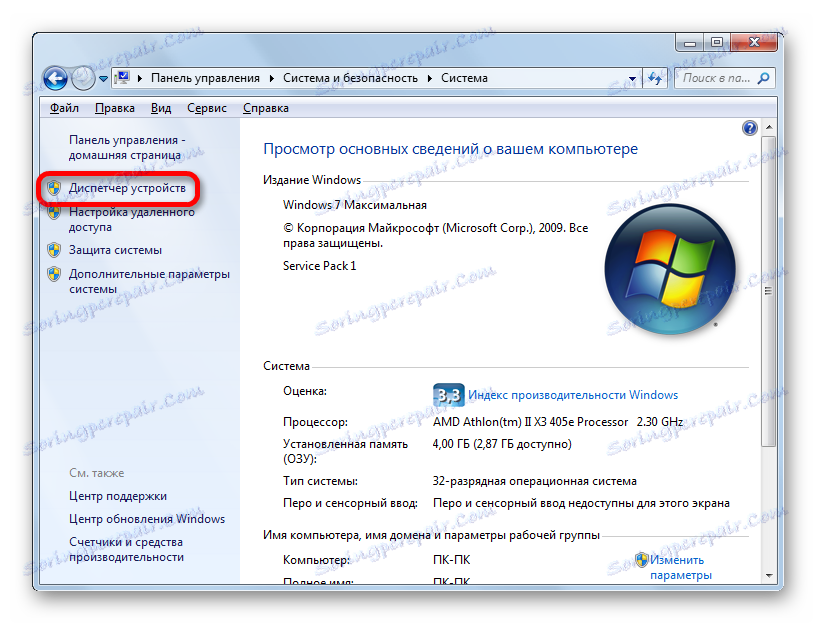Click the magnifier search icon

764,79
